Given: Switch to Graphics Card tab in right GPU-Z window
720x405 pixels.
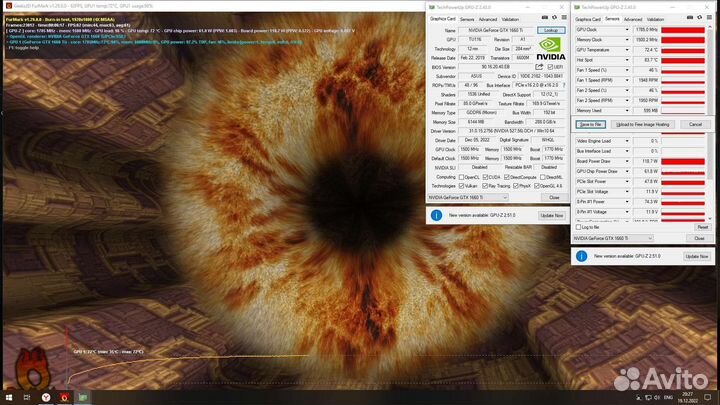Looking at the screenshot, I should pos(588,19).
